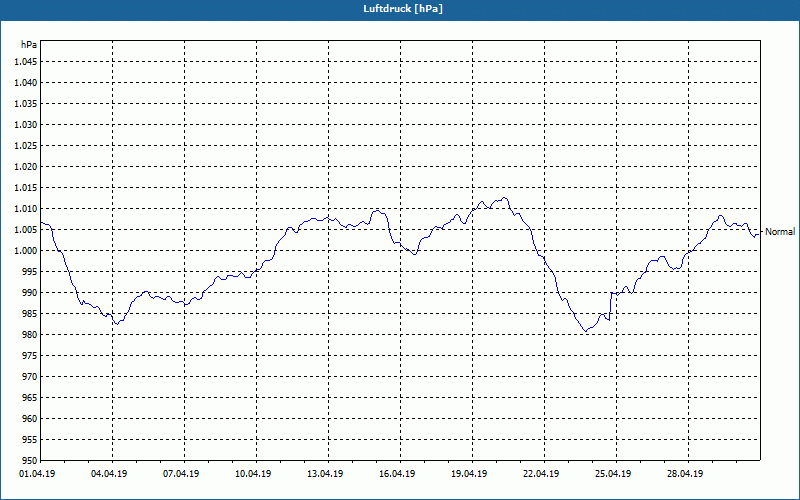The image size is (800, 500).
Task: Click the 07.04.19 date label
Action: tap(181, 473)
